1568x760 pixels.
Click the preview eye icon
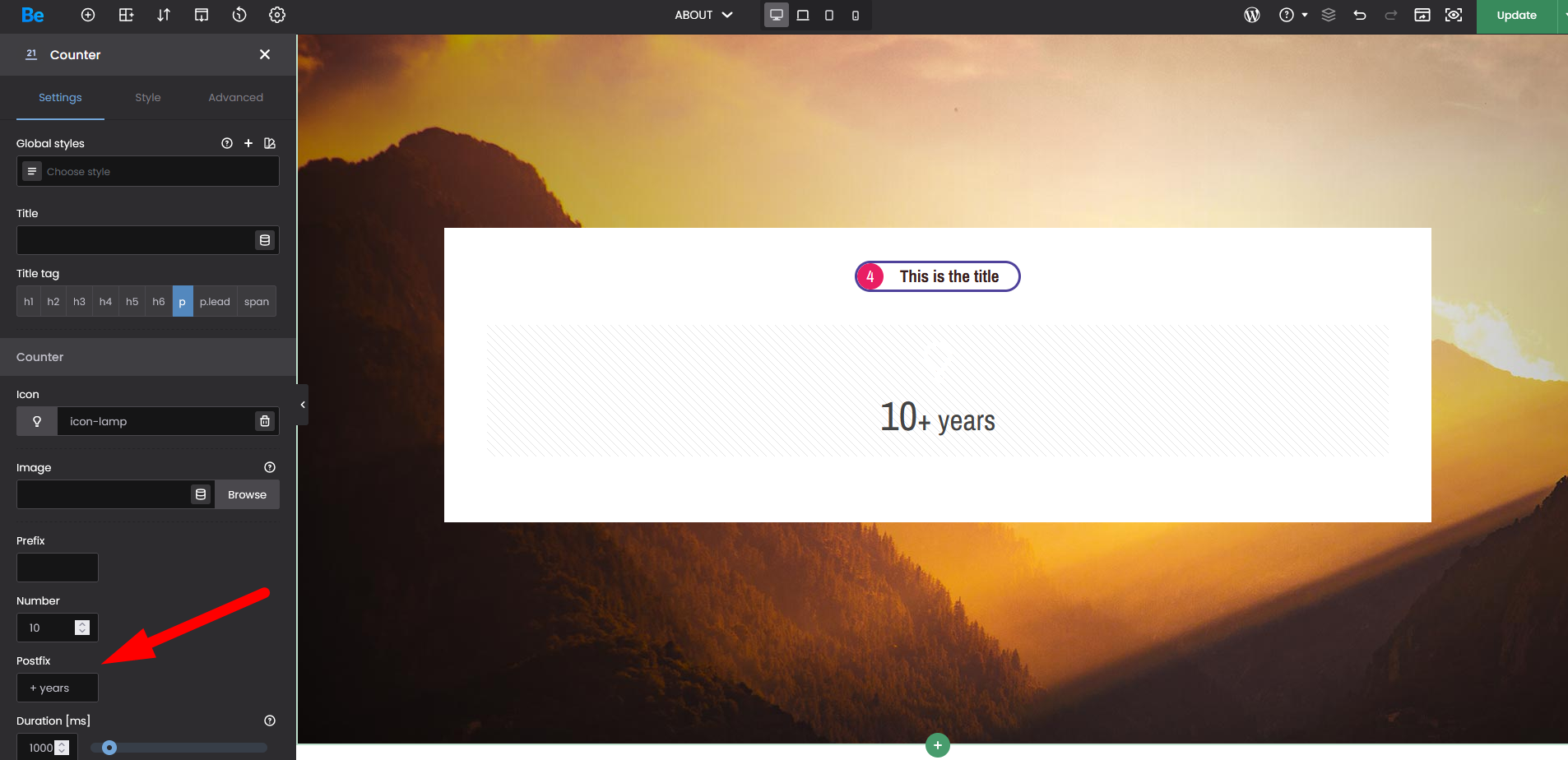click(1454, 15)
